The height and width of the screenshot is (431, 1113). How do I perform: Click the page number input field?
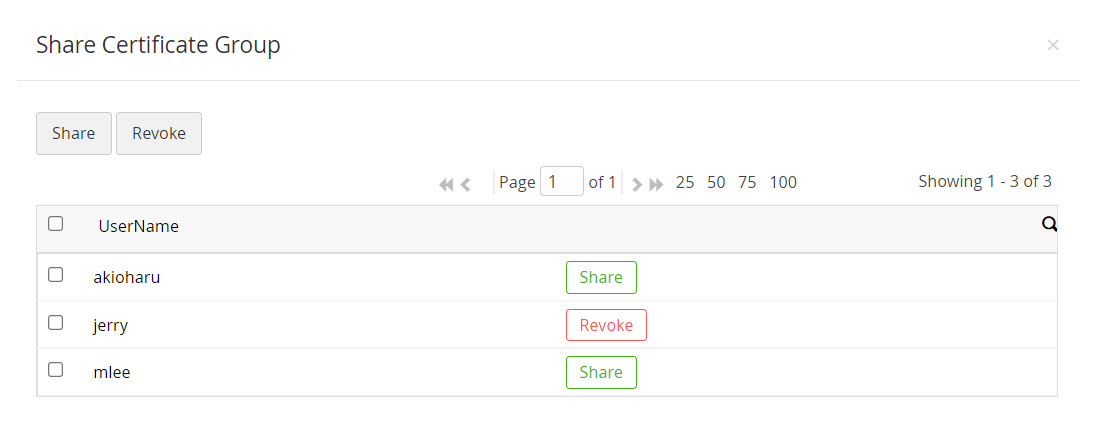tap(561, 182)
